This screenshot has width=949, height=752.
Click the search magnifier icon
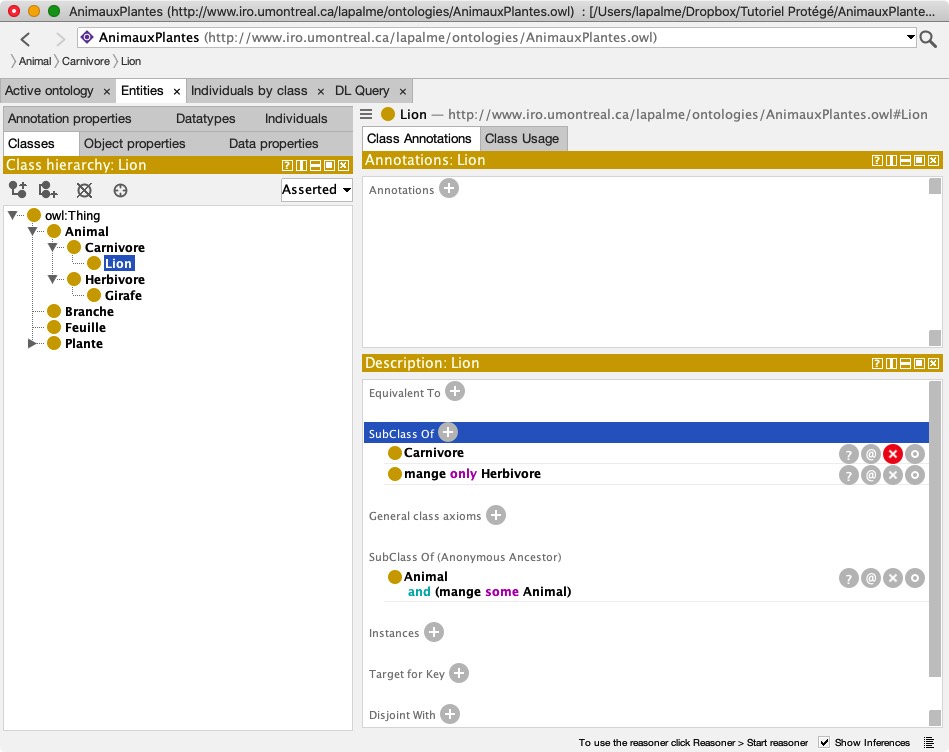(929, 39)
